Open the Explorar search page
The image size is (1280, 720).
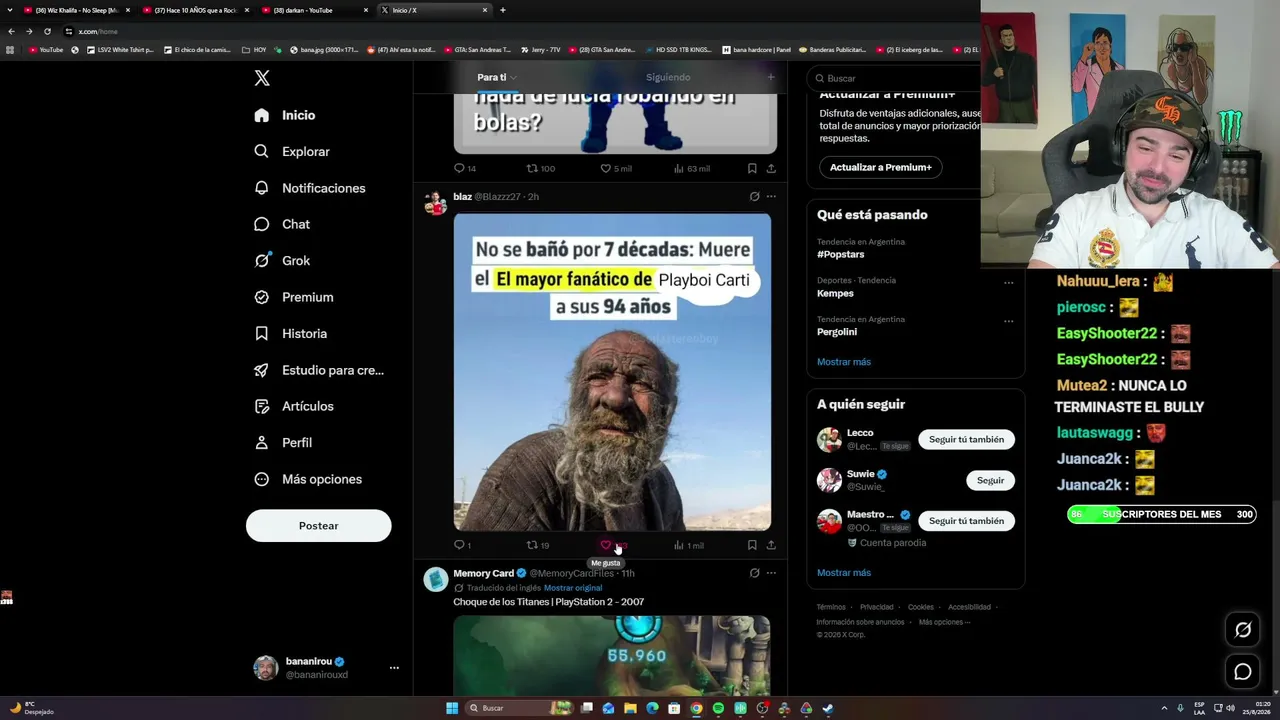pos(292,152)
